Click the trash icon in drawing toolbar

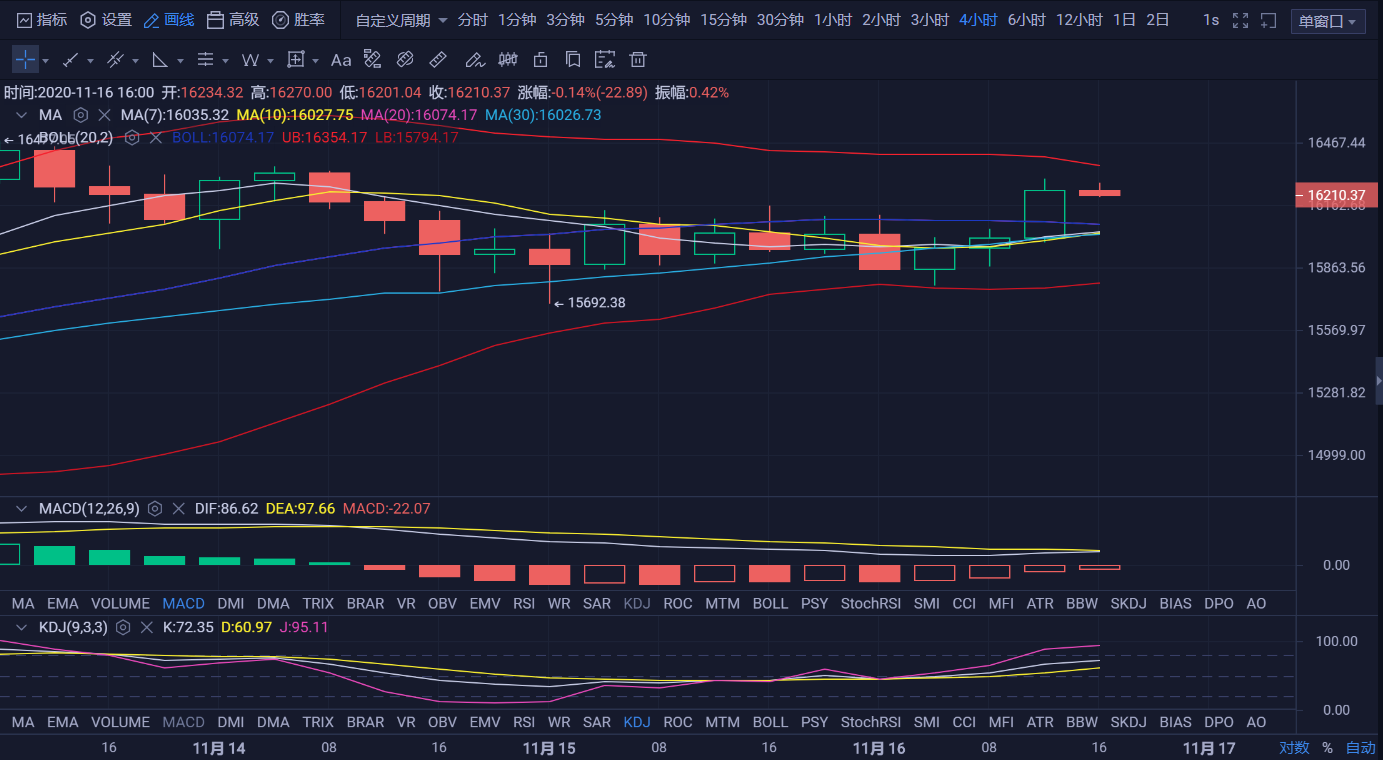click(638, 60)
